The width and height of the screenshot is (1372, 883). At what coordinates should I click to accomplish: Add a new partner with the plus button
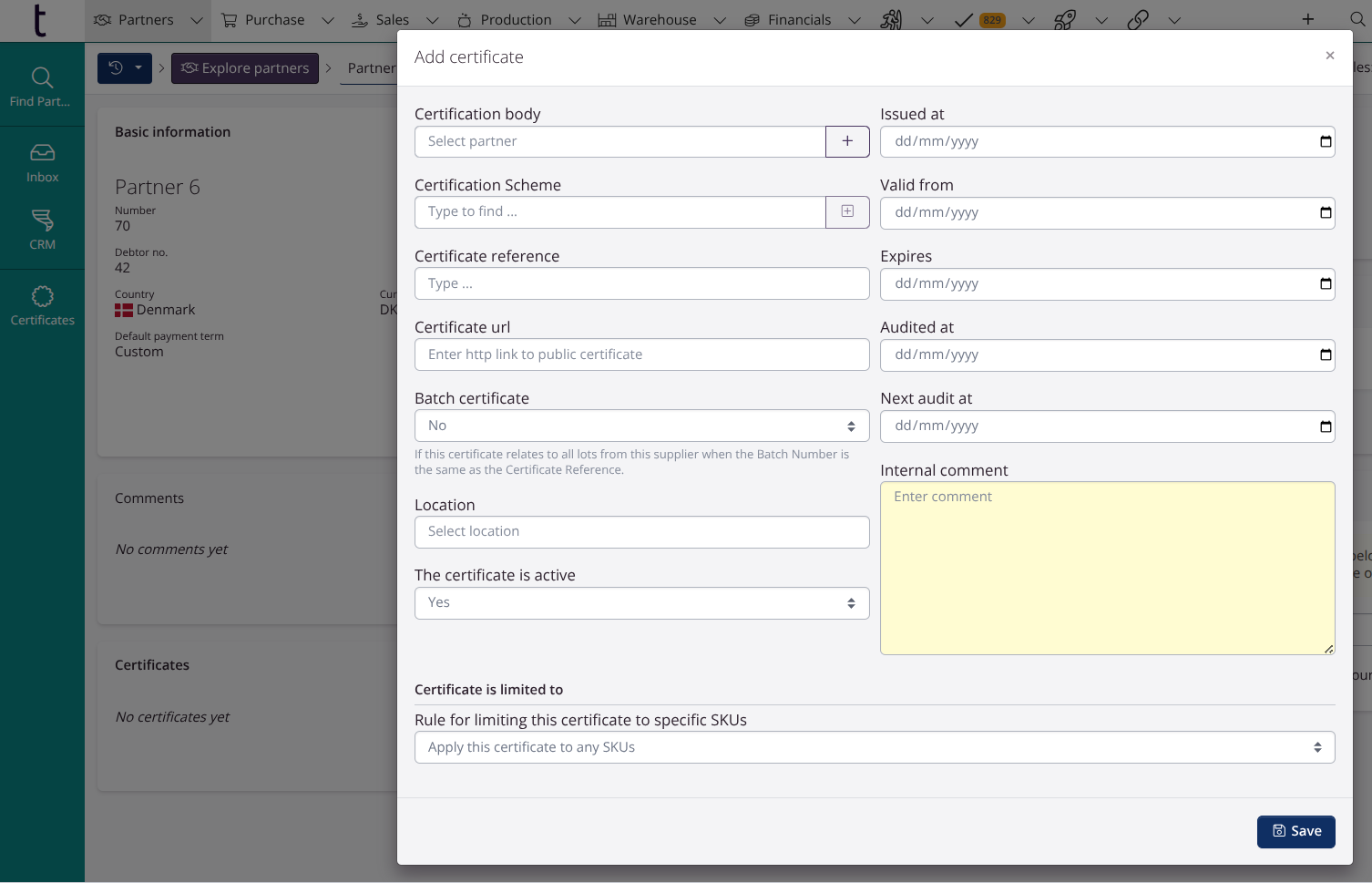(846, 141)
